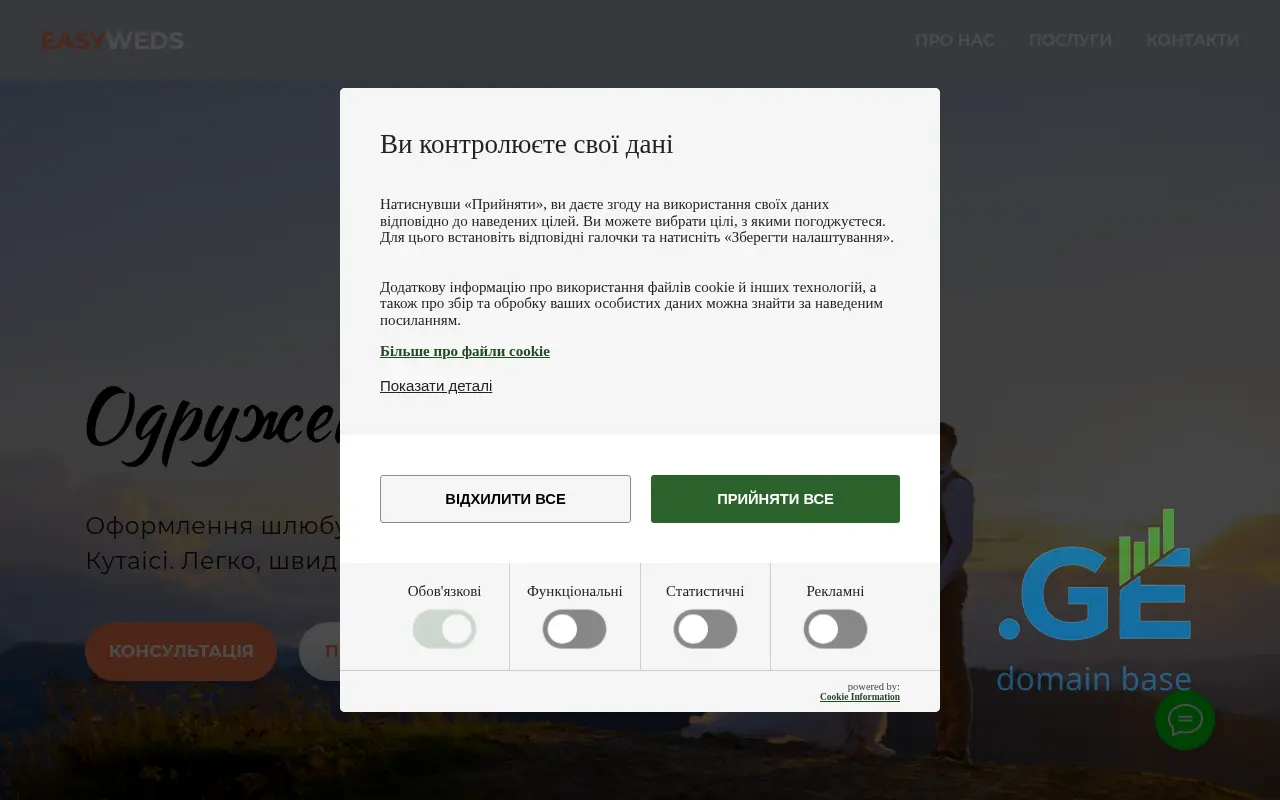1280x800 pixels.
Task: Open the Більше про файли cookie link
Action: (x=465, y=351)
